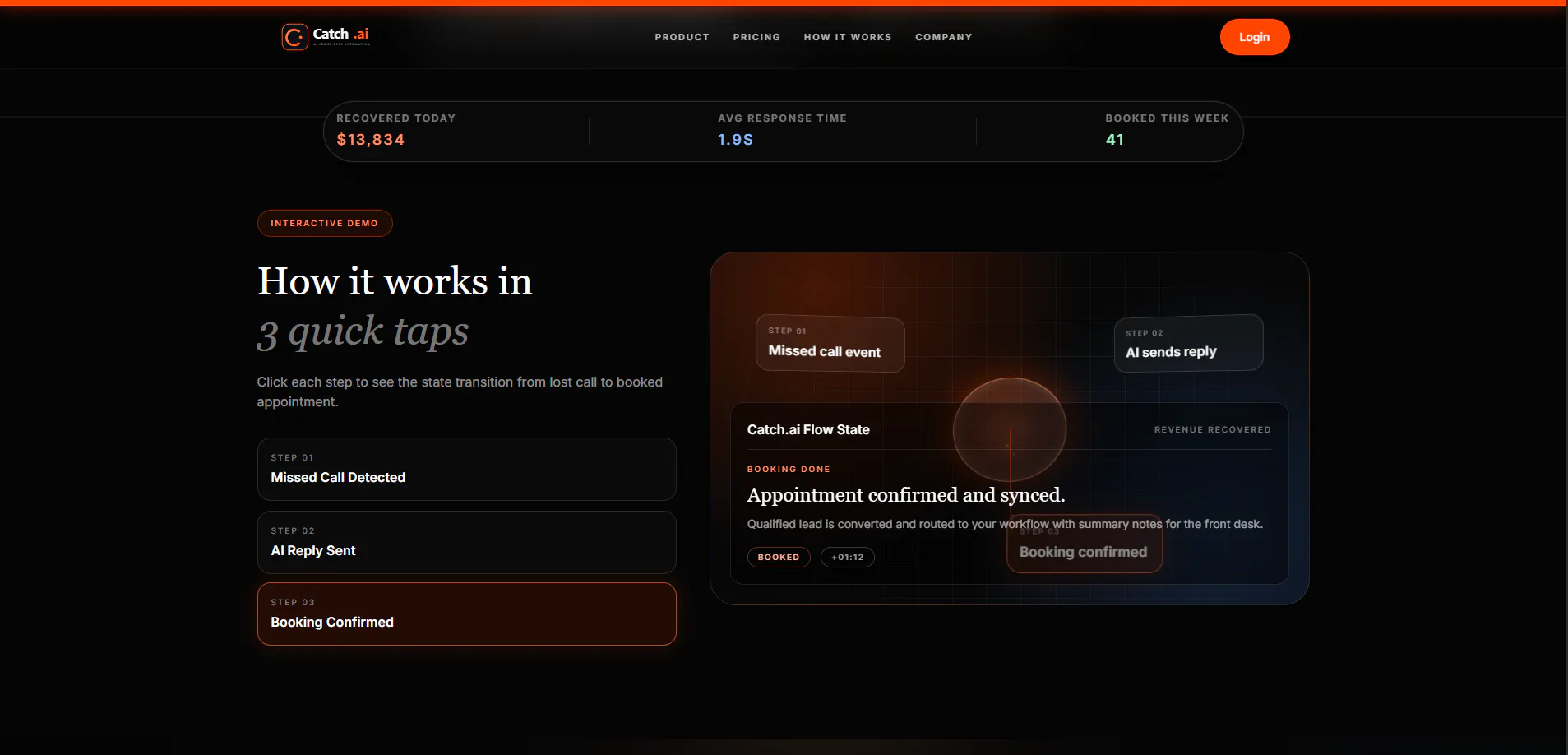
Task: Click the orange Login button
Action: (x=1255, y=37)
